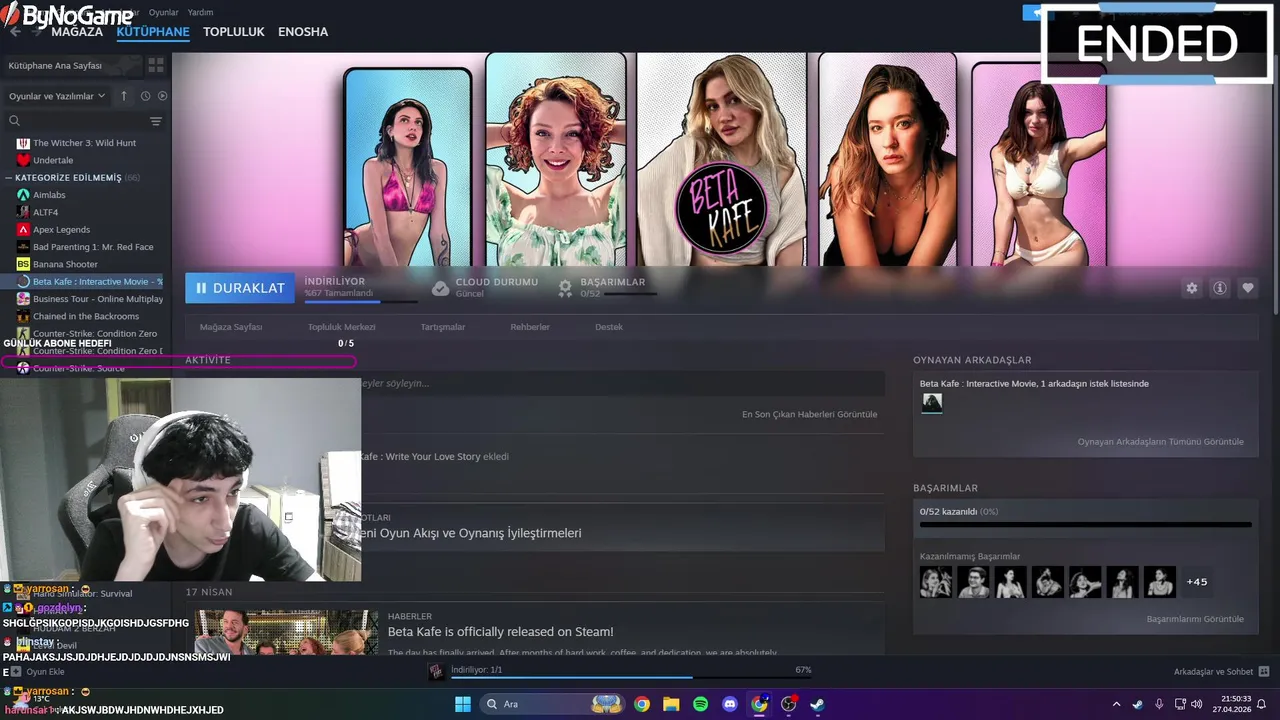Open the Oyunlar ve Yazılımlar dropdown

point(57,96)
